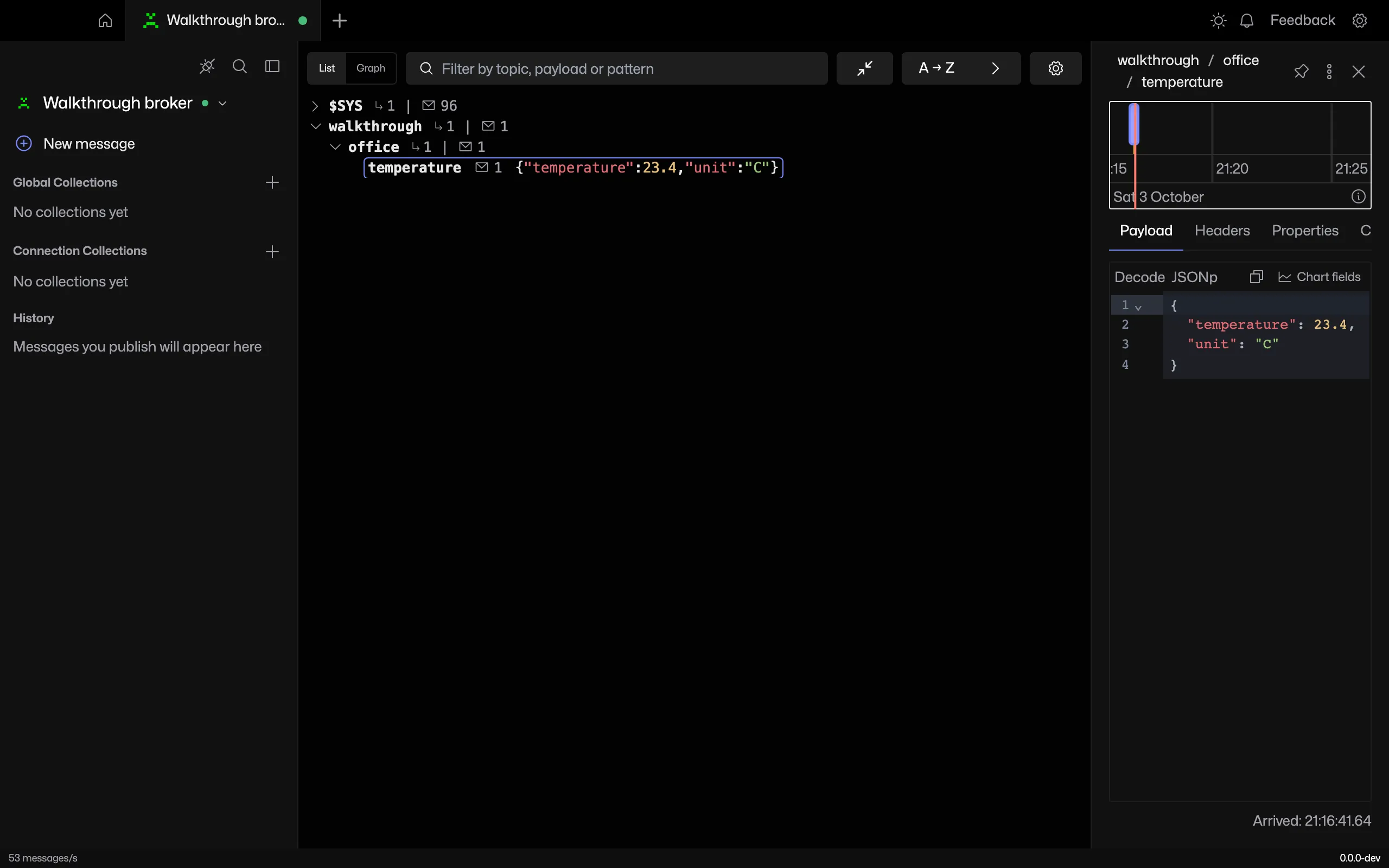The height and width of the screenshot is (868, 1389).
Task: Click the timeline info icon
Action: [1358, 196]
